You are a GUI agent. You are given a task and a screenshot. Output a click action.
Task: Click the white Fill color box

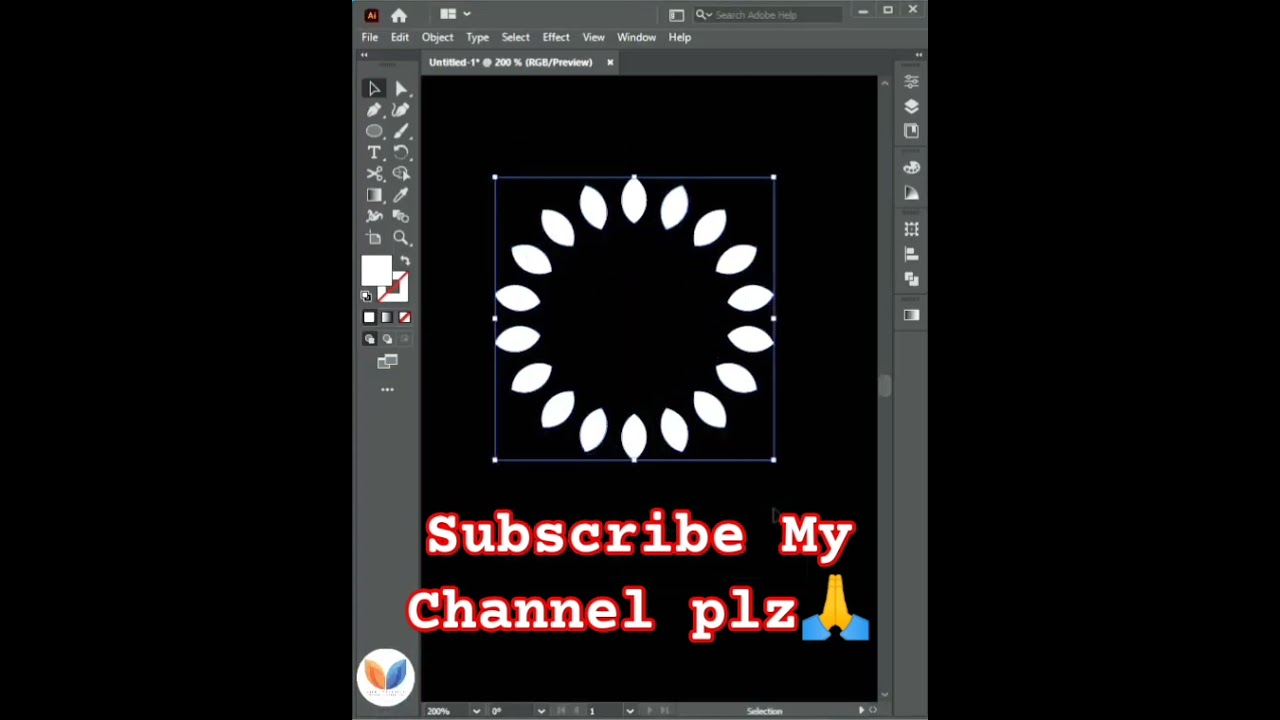(x=376, y=271)
